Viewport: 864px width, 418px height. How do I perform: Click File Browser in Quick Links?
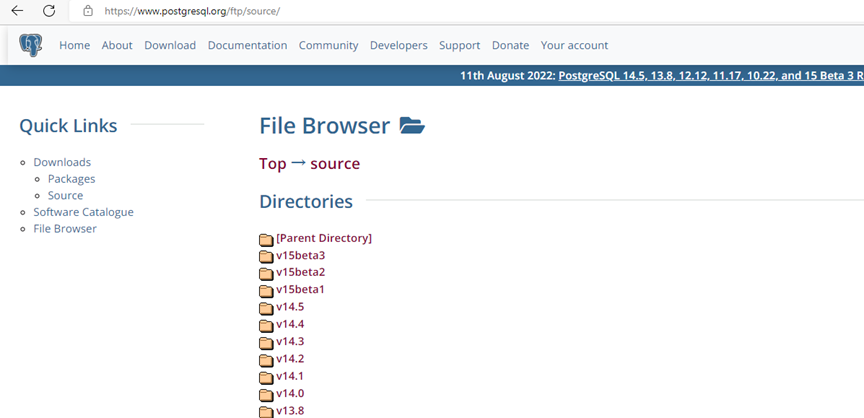click(x=65, y=228)
